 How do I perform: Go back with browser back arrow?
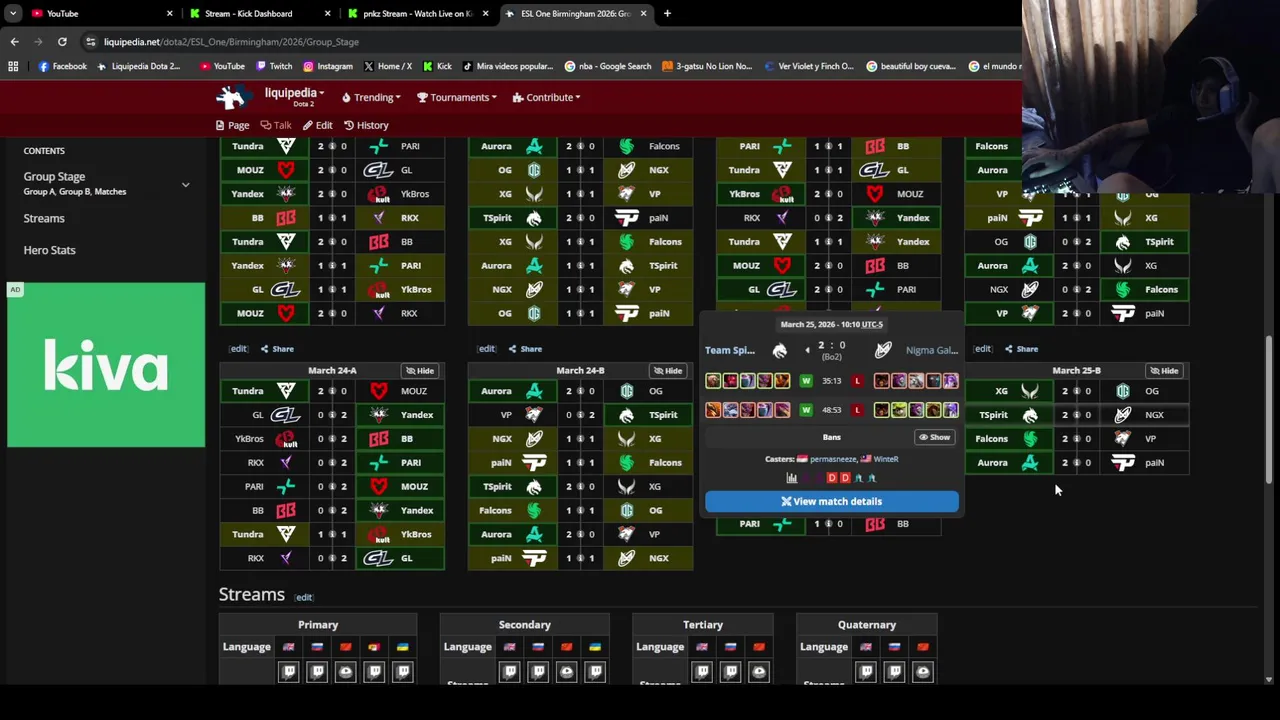tap(14, 42)
